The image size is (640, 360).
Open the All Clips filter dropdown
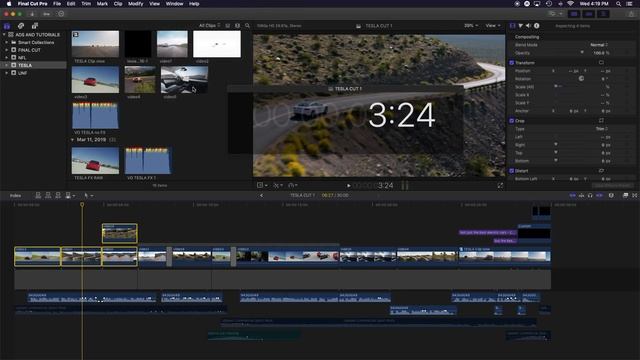[209, 26]
